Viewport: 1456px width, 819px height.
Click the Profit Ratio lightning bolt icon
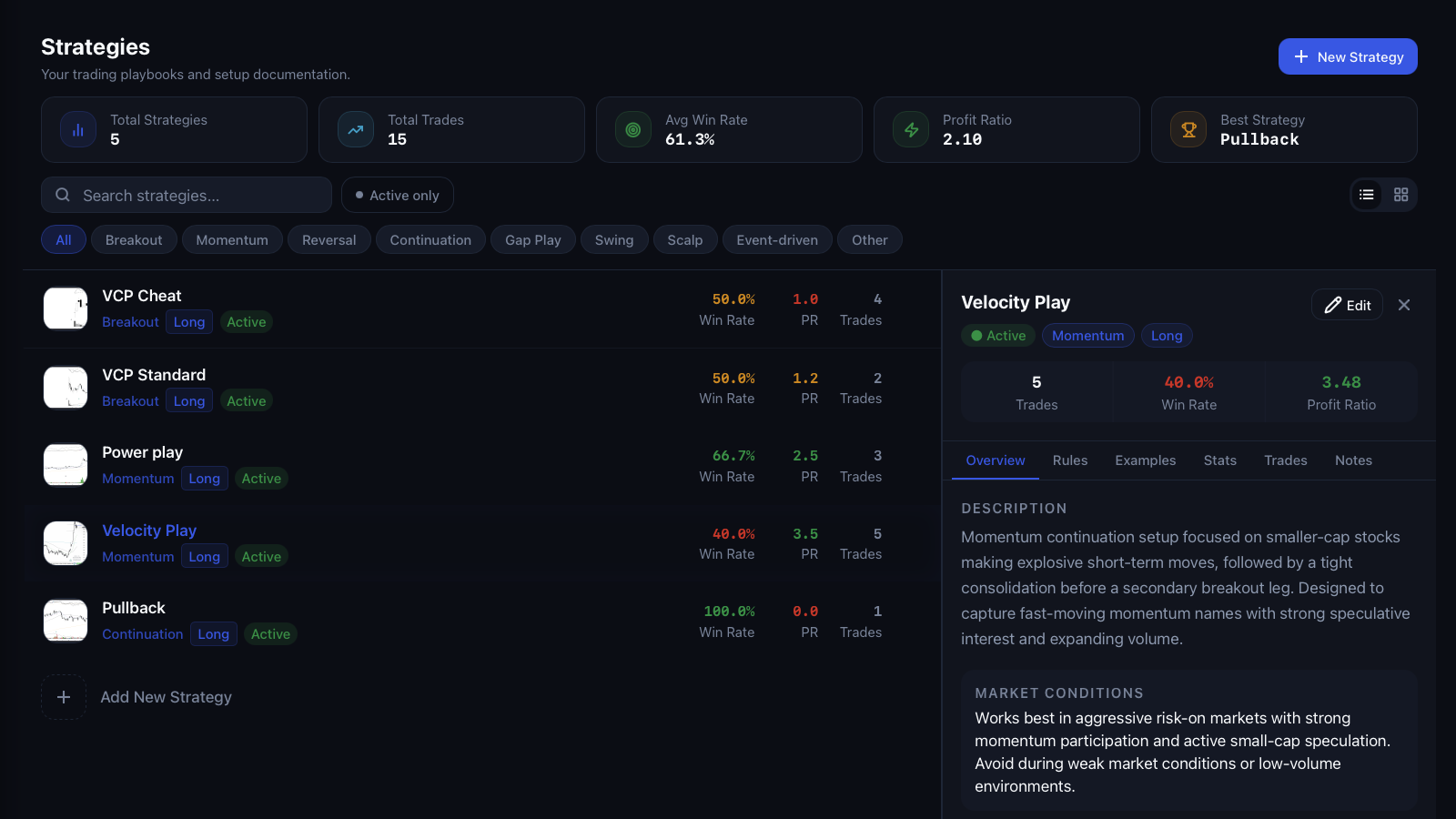(x=911, y=130)
